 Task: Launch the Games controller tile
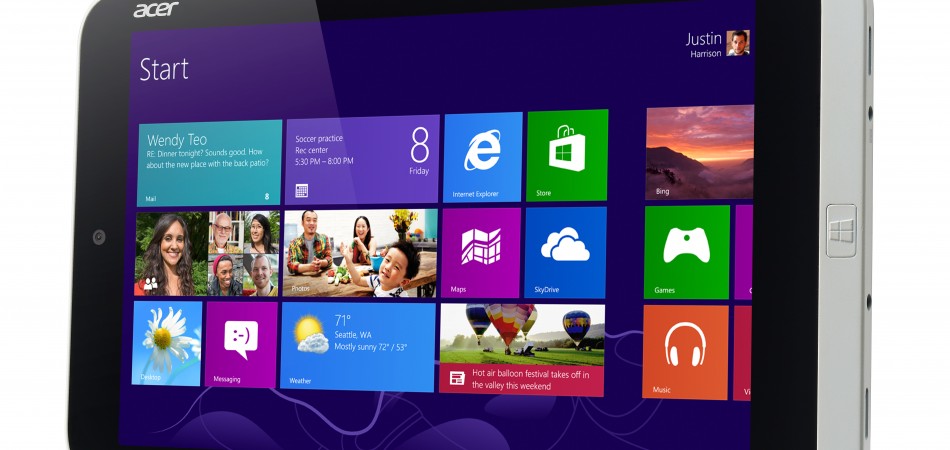point(686,251)
